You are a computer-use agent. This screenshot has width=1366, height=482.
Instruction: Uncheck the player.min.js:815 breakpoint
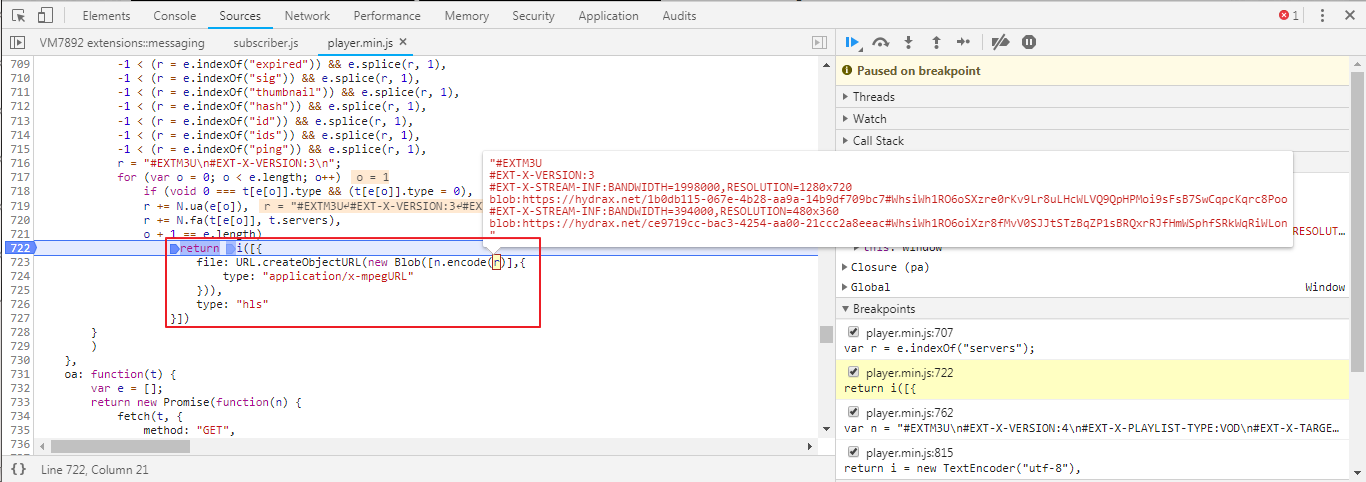tap(853, 452)
